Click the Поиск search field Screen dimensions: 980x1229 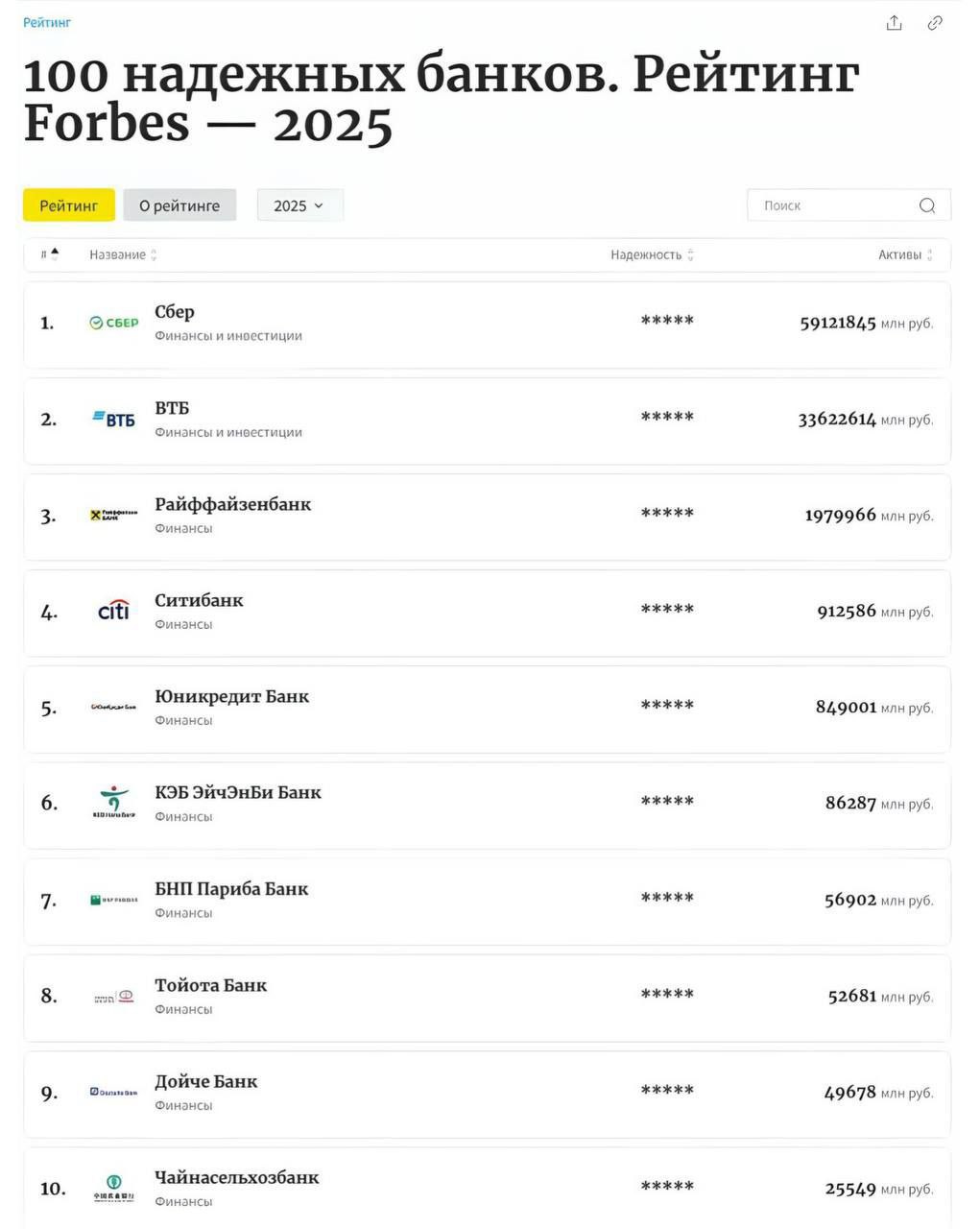coord(849,205)
